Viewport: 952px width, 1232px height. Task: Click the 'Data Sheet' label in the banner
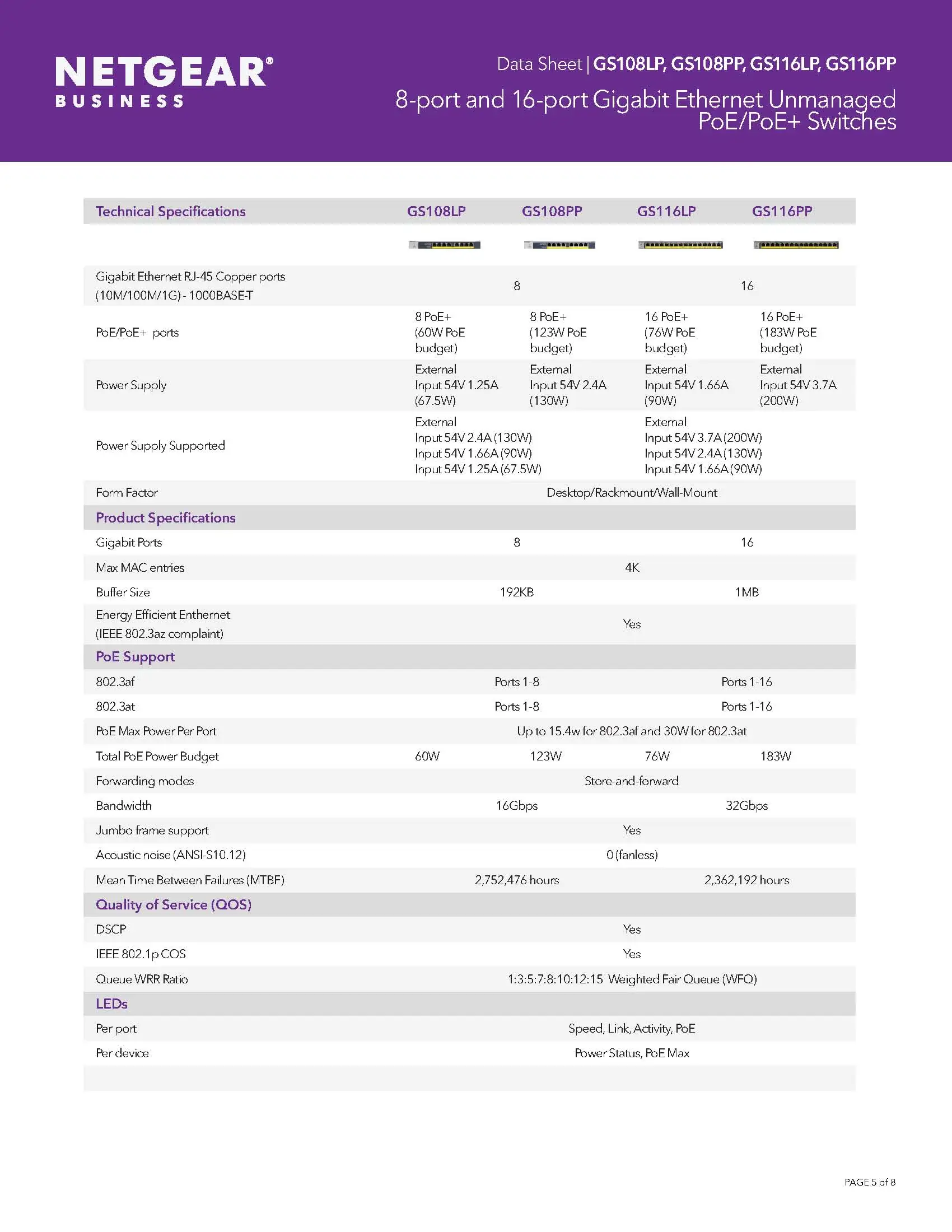coord(539,64)
